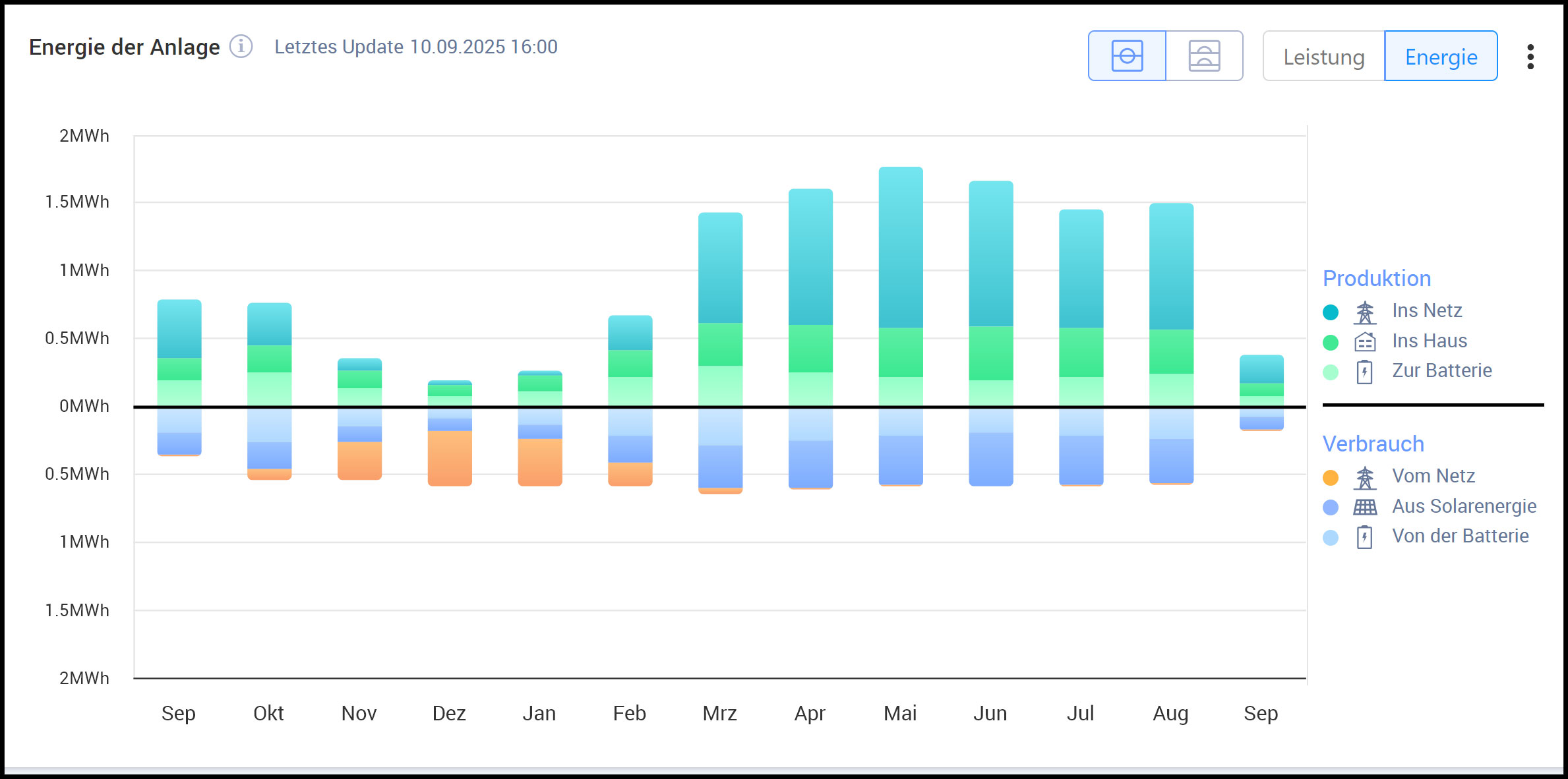Click the solar panel icon for Aus Solarenergie
The width and height of the screenshot is (1568, 779).
1364,507
